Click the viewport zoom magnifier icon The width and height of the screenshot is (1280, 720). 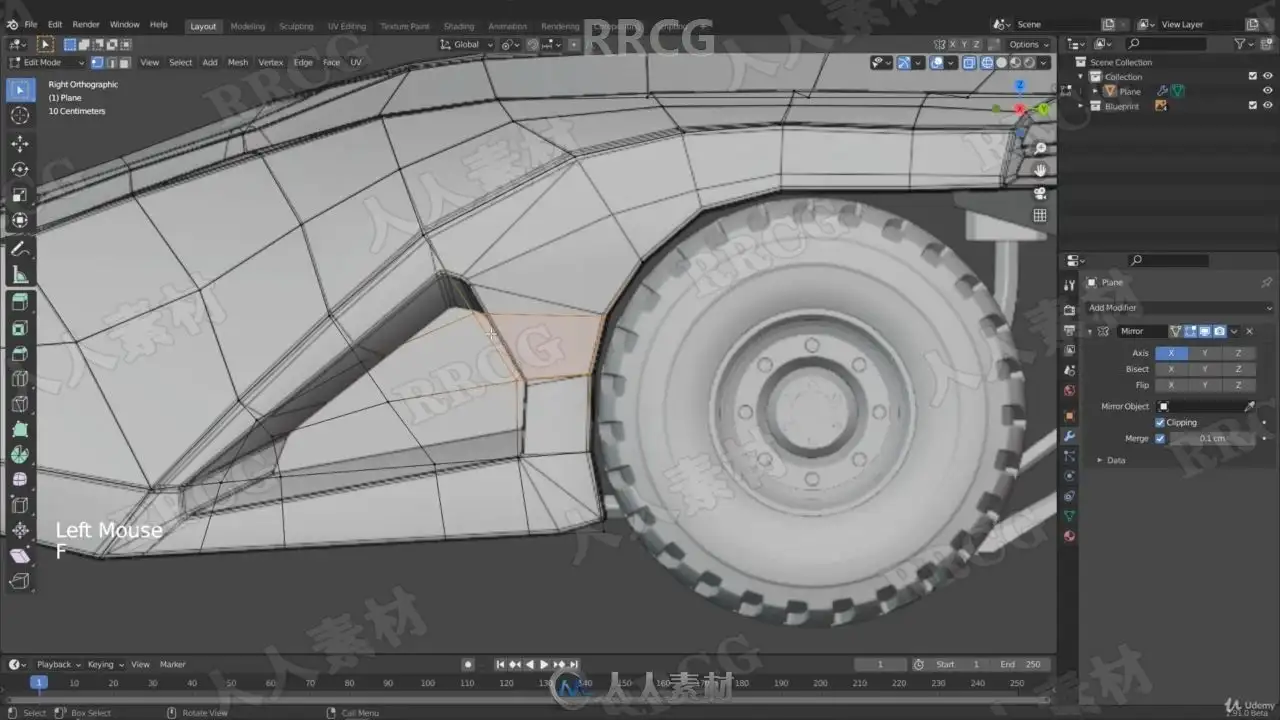tap(1040, 148)
